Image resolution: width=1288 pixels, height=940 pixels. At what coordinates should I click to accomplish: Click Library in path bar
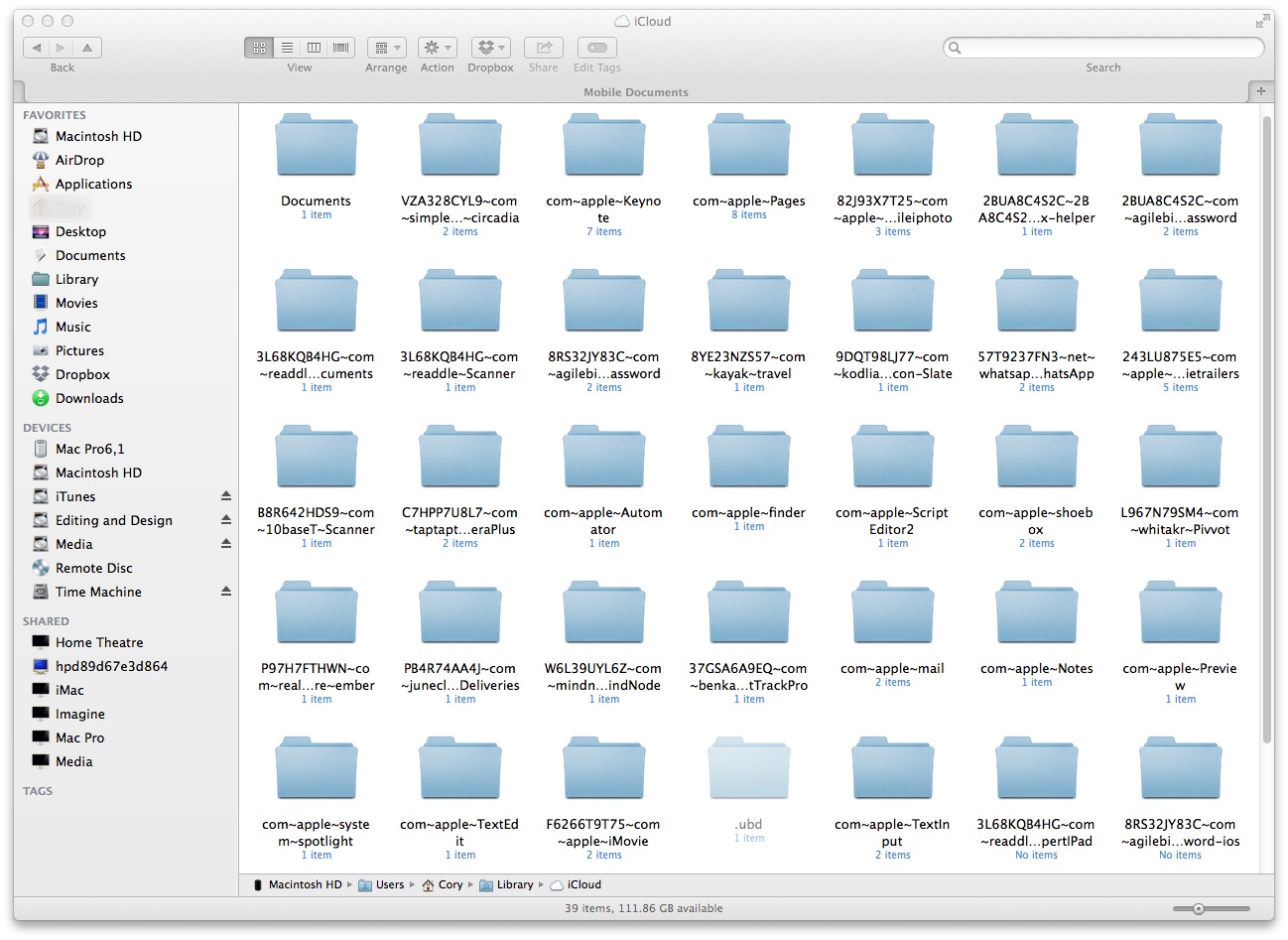(506, 884)
